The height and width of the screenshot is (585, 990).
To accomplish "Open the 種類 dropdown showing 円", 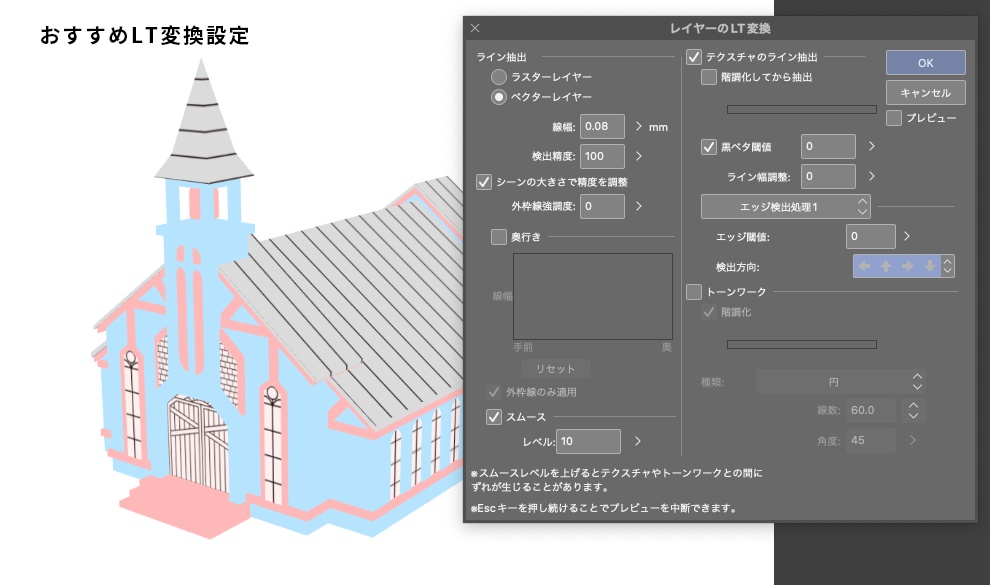I will pyautogui.click(x=840, y=383).
